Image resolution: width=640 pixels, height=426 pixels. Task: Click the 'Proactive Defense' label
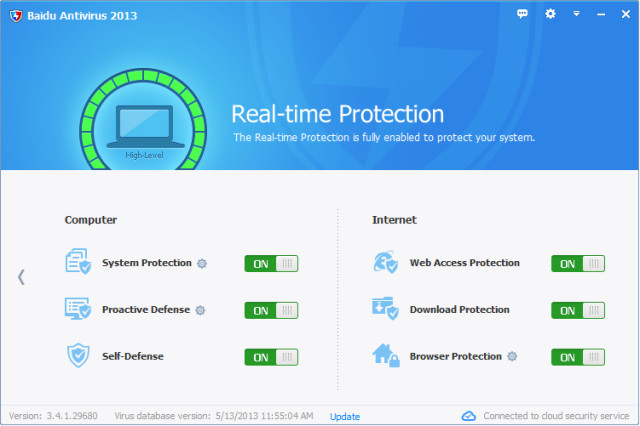[x=146, y=310]
